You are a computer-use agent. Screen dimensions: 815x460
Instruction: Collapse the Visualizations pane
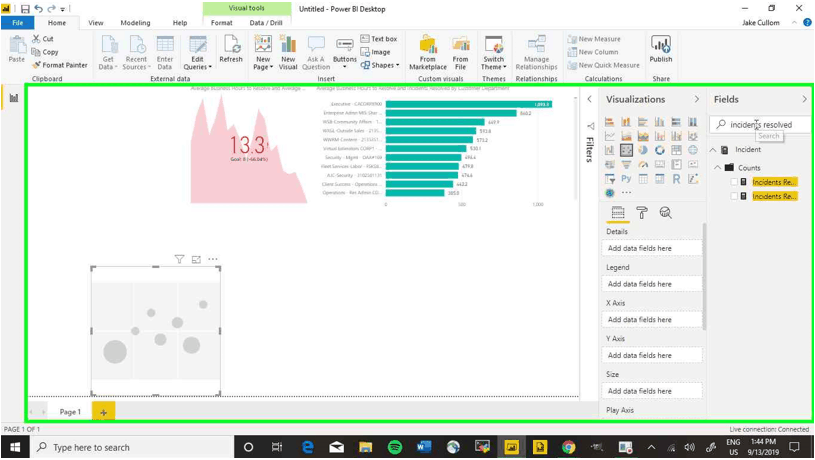click(696, 99)
